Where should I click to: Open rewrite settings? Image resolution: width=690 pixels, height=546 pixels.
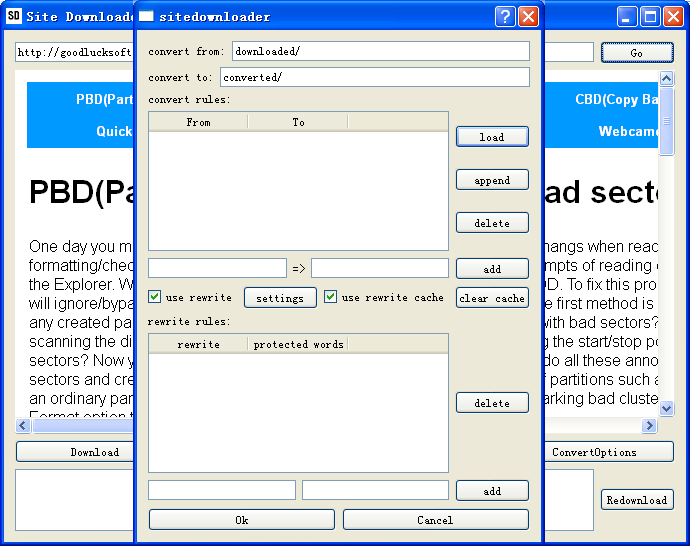[x=280, y=298]
